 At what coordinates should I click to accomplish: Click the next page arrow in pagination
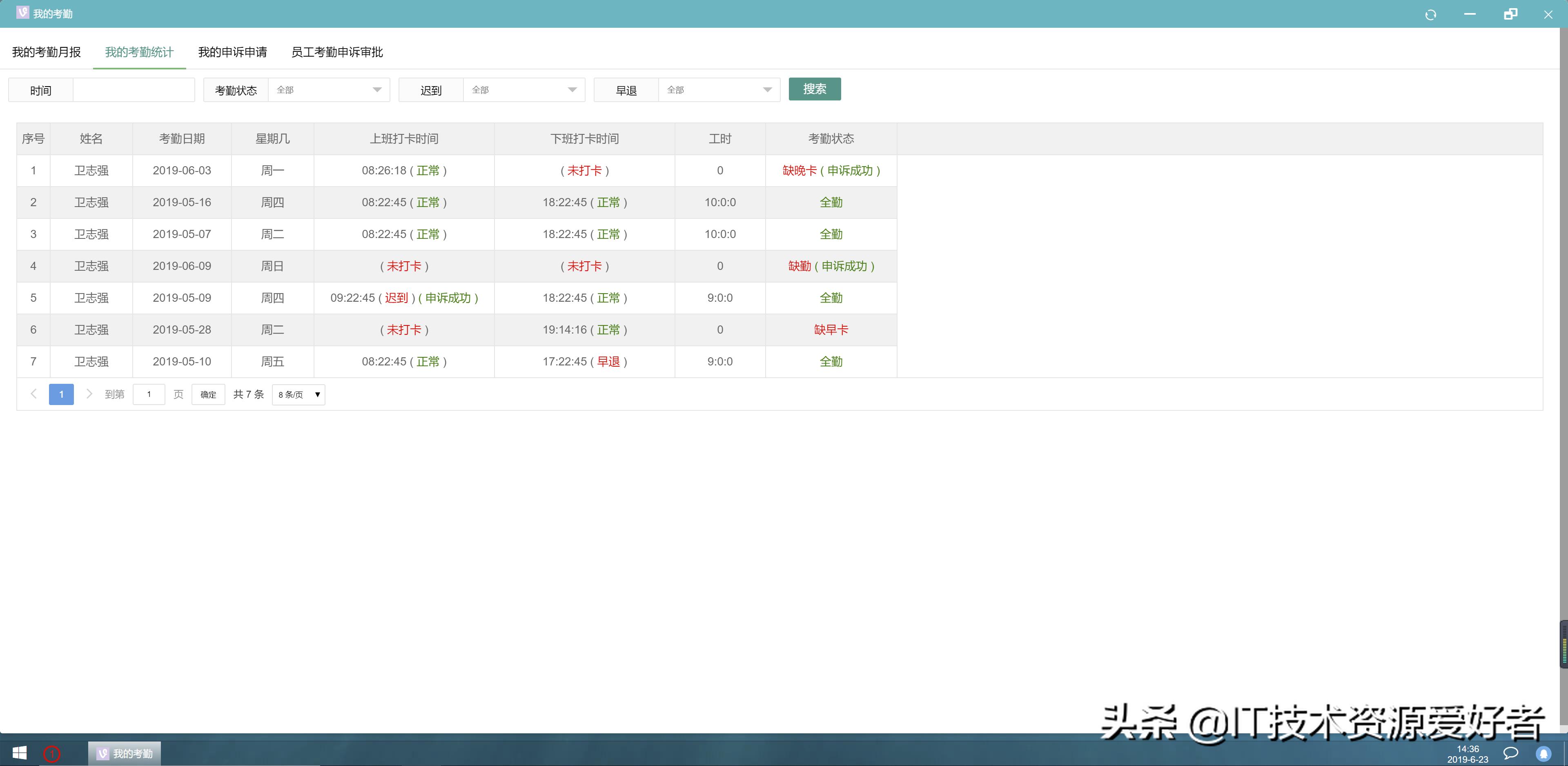point(89,394)
